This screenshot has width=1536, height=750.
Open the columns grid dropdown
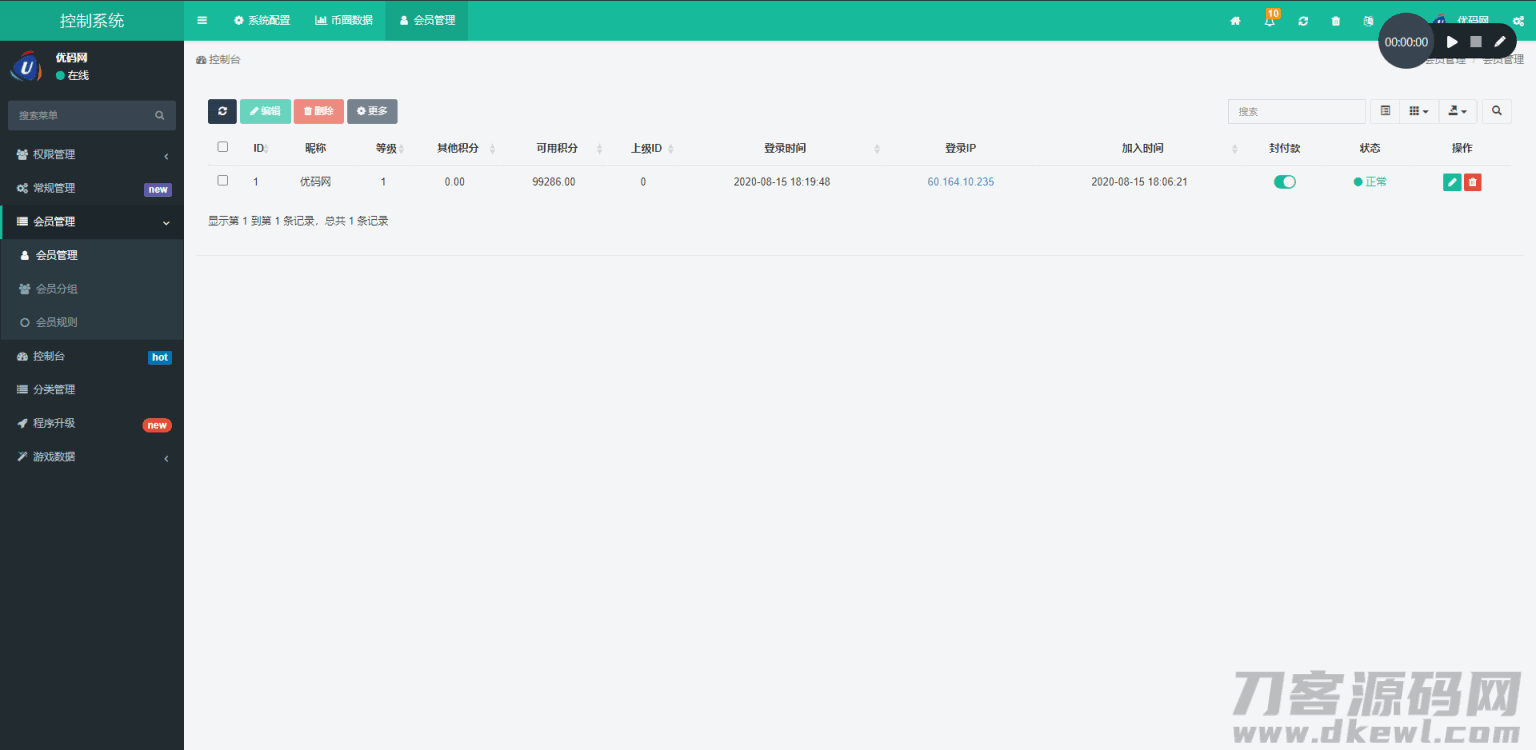click(x=1418, y=111)
